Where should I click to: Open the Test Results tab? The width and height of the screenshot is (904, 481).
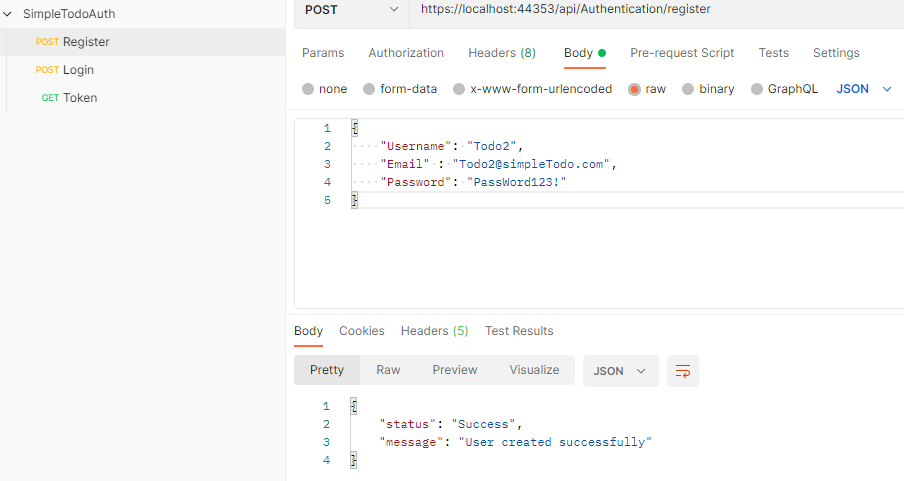coord(519,331)
